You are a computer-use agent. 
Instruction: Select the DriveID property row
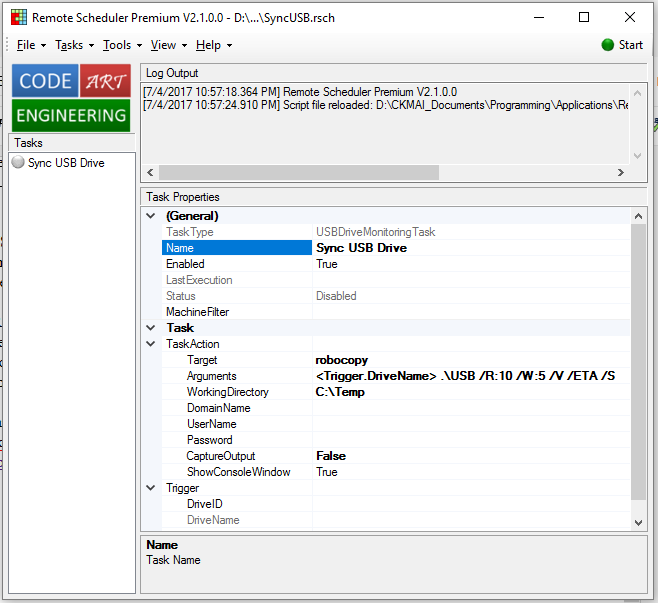click(396, 504)
